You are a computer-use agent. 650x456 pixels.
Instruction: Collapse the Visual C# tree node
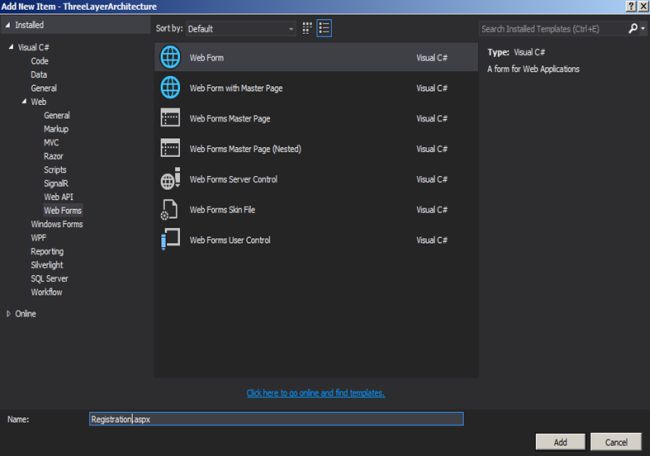pyautogui.click(x=11, y=47)
